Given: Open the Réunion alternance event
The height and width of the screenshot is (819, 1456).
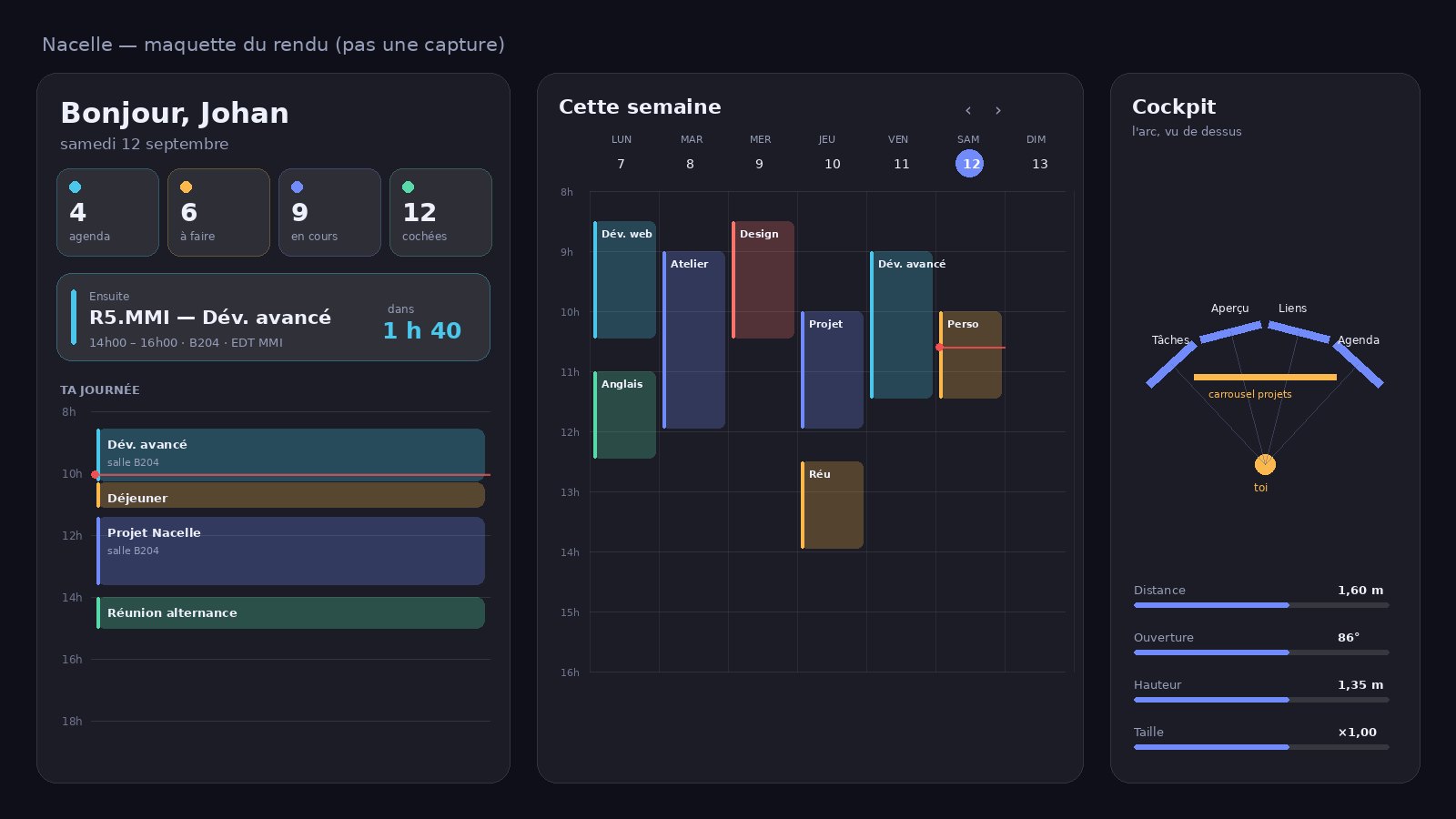Looking at the screenshot, I should pos(290,612).
